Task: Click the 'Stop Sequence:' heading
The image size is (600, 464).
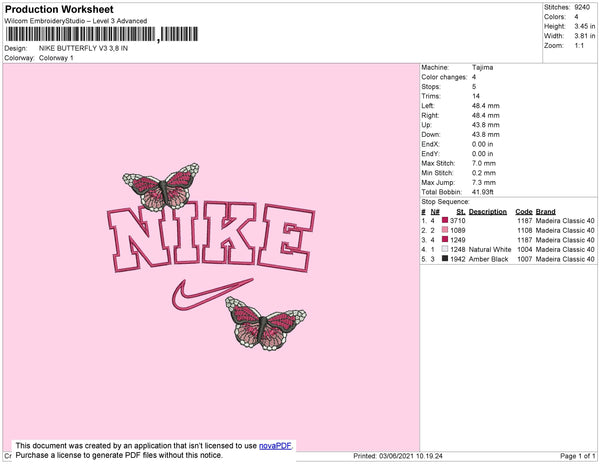Action: (445, 202)
